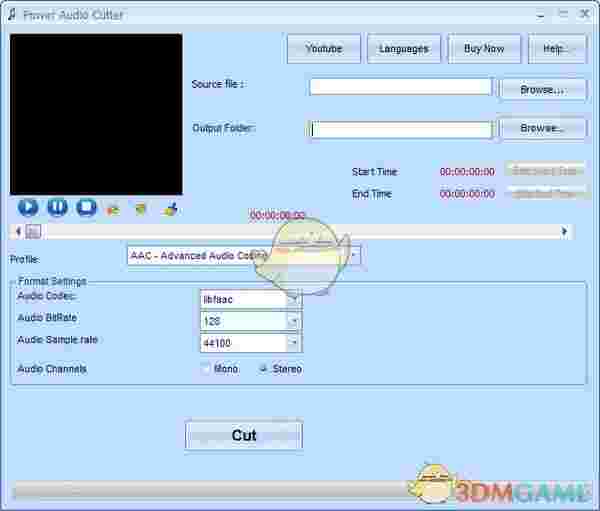The height and width of the screenshot is (511, 600).
Task: Focus the Output Folder text field
Action: point(400,129)
